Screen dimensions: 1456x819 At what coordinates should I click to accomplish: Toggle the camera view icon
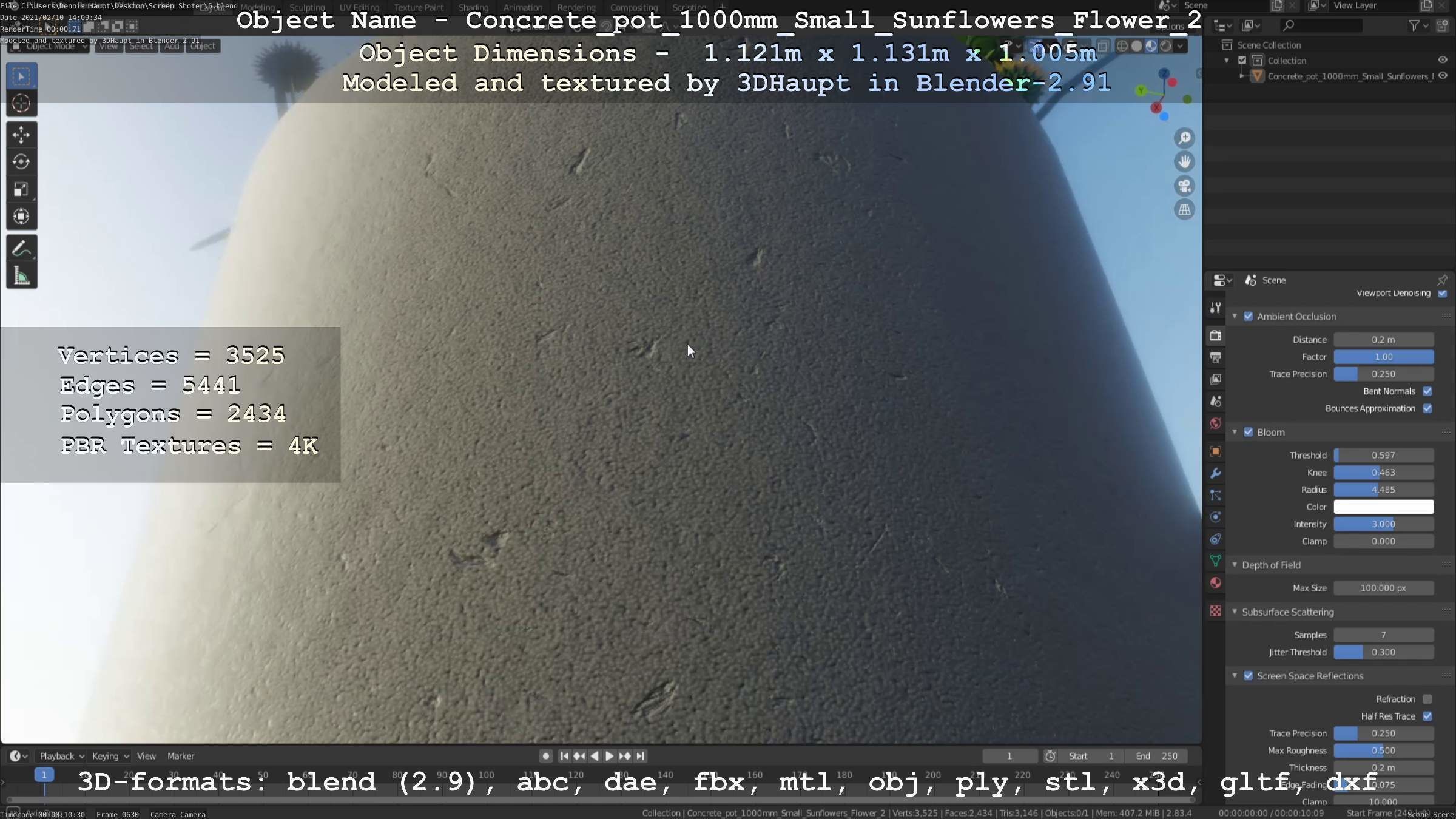(1184, 186)
